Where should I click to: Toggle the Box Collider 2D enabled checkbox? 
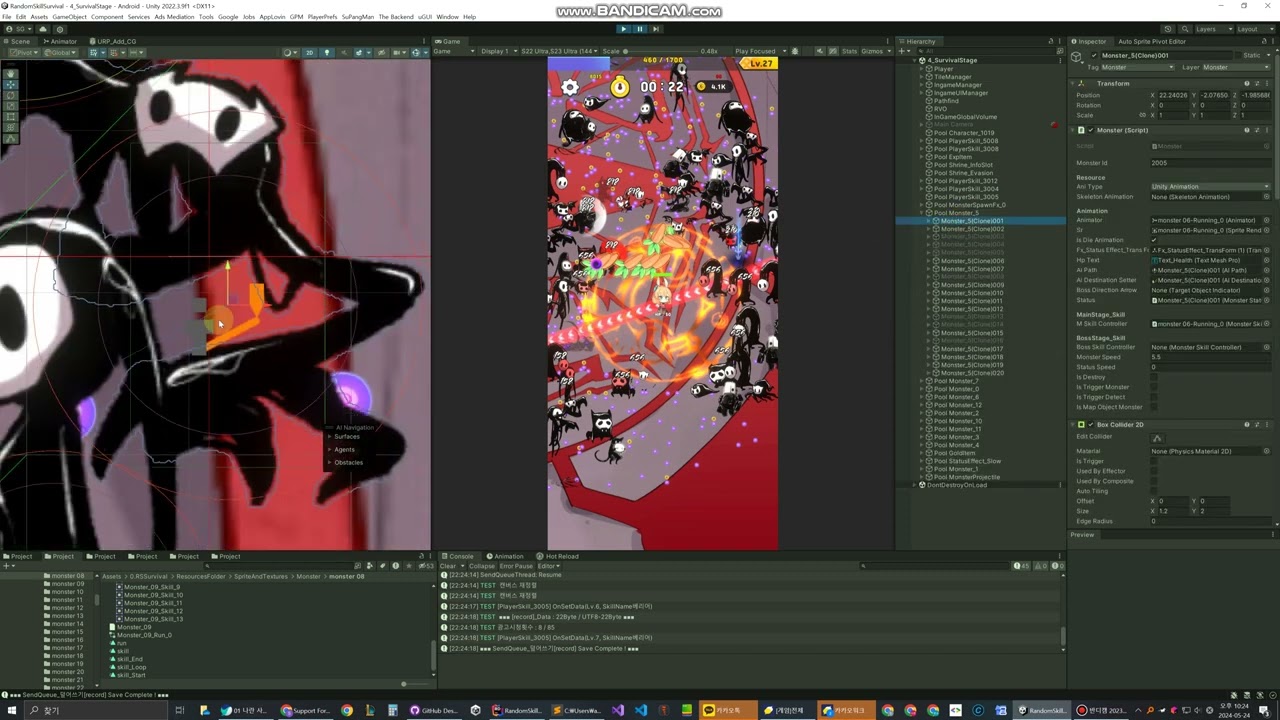coord(1090,425)
